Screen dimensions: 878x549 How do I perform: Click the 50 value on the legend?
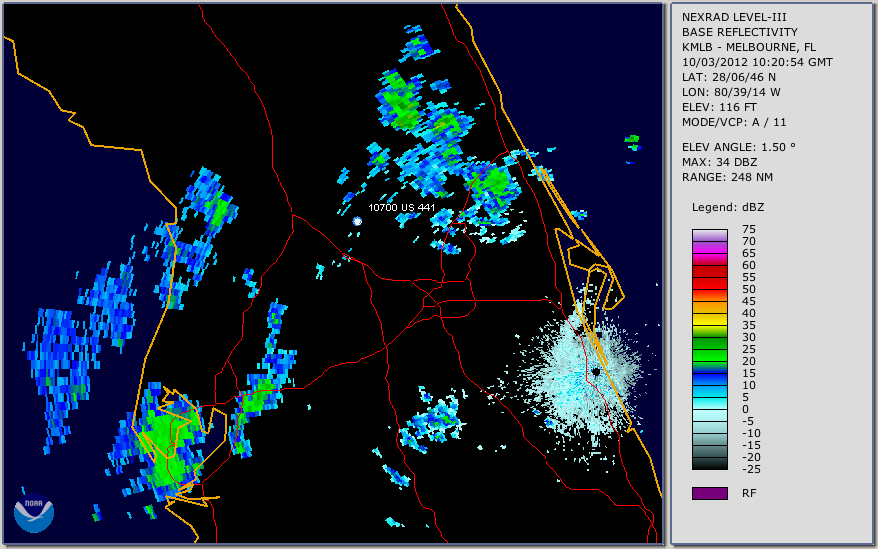point(749,289)
